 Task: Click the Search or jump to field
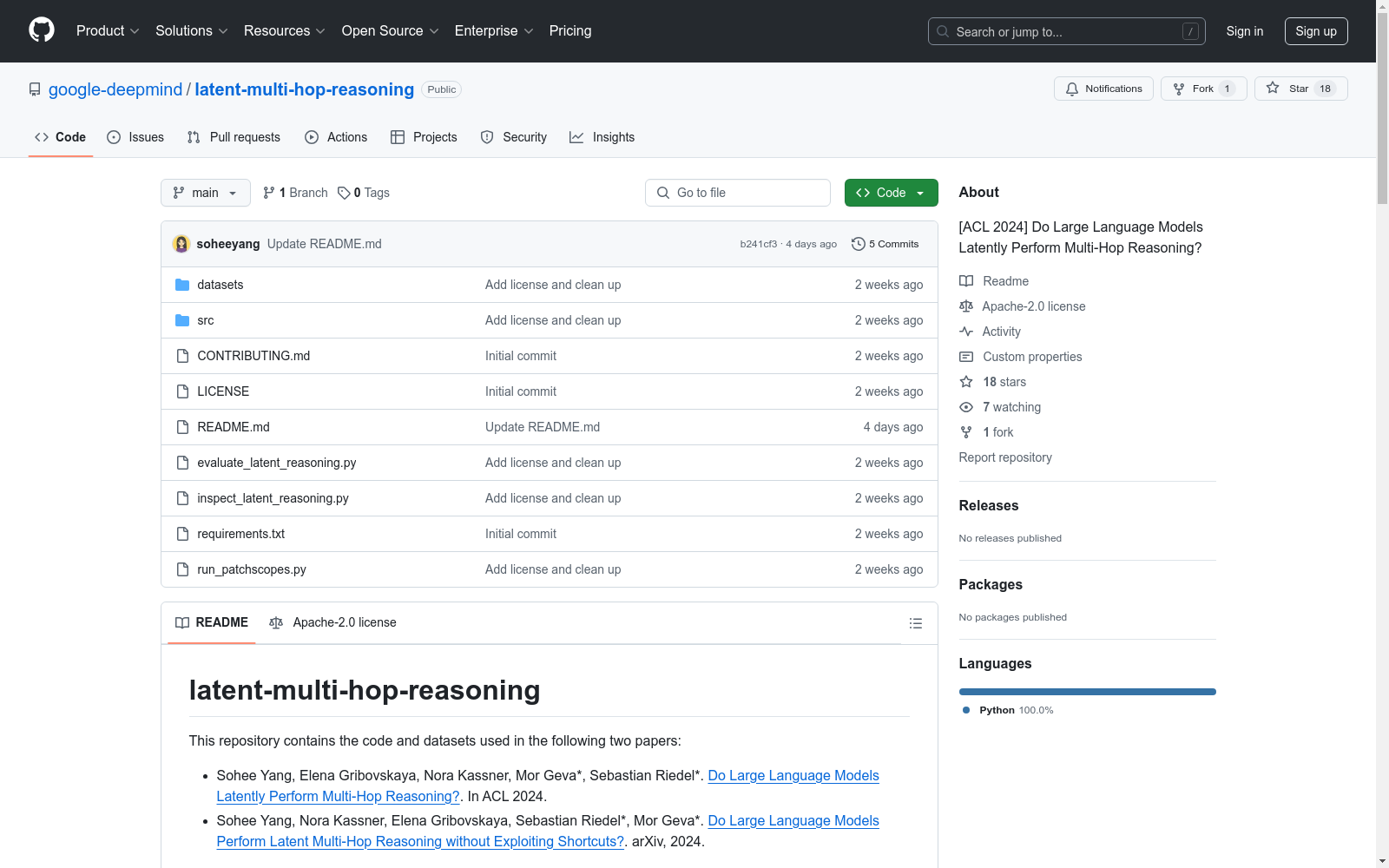click(1067, 31)
